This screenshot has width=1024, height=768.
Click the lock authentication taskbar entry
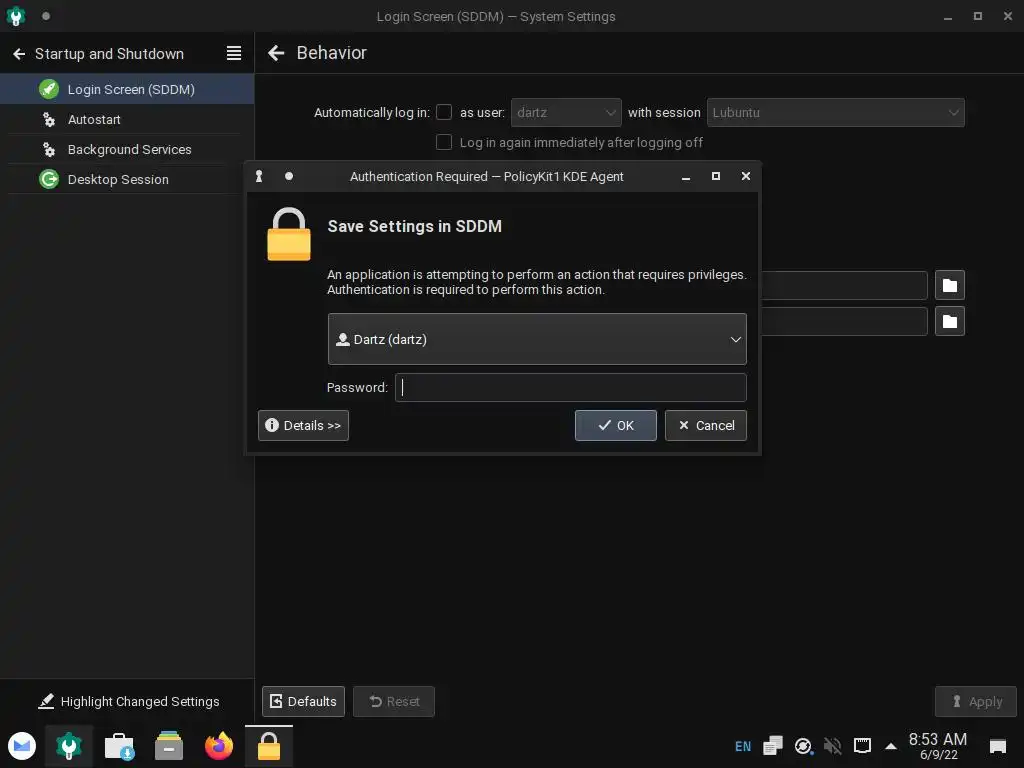pyautogui.click(x=268, y=746)
